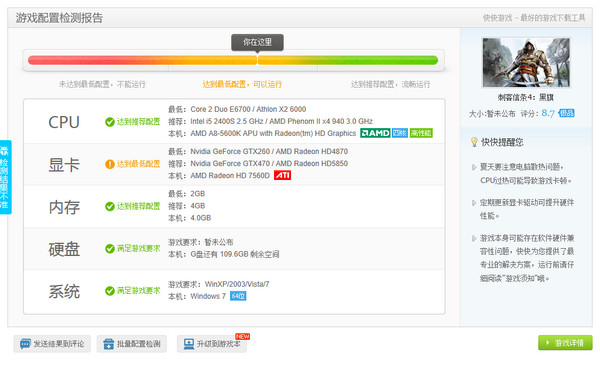Open the green 游戏详情 button

pos(565,343)
